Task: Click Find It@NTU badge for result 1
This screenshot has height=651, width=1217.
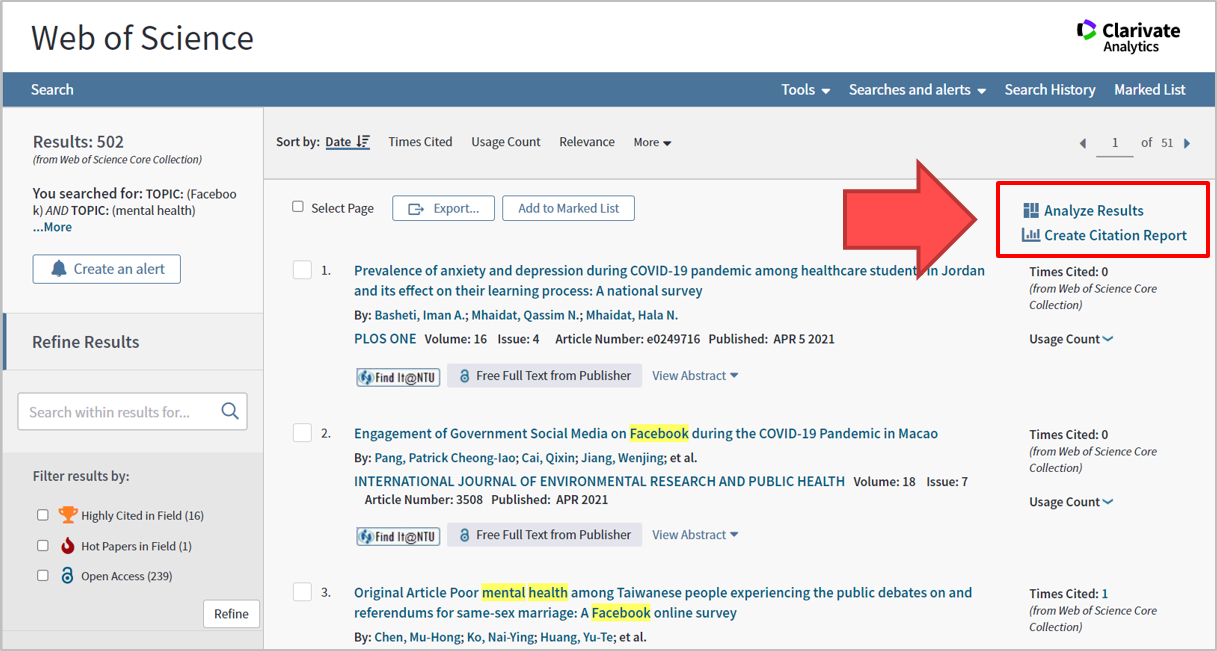Action: tap(398, 377)
